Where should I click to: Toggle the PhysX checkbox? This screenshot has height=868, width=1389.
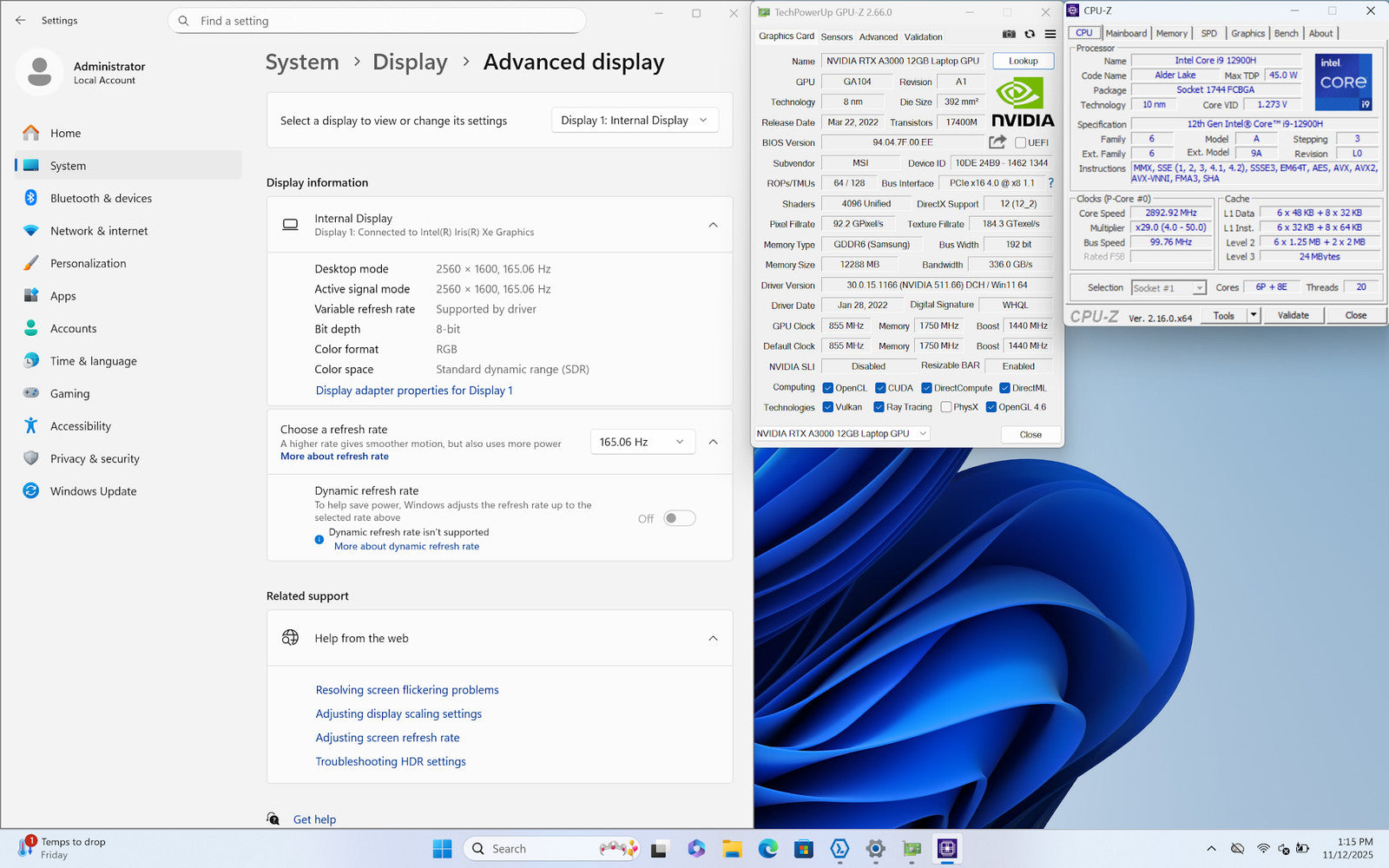click(946, 407)
